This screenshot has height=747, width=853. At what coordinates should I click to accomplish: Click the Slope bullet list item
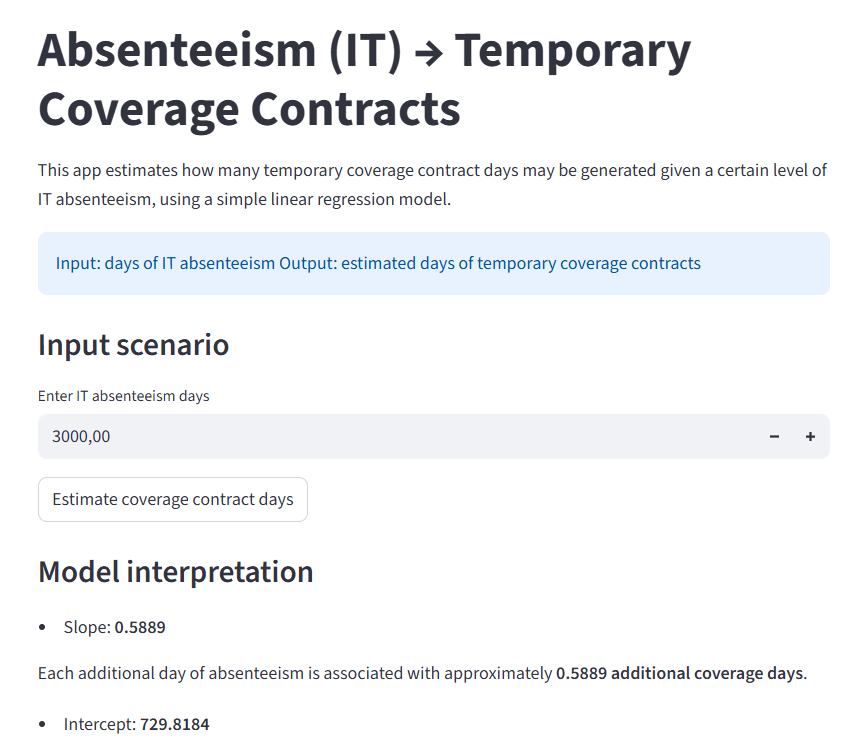click(x=114, y=628)
